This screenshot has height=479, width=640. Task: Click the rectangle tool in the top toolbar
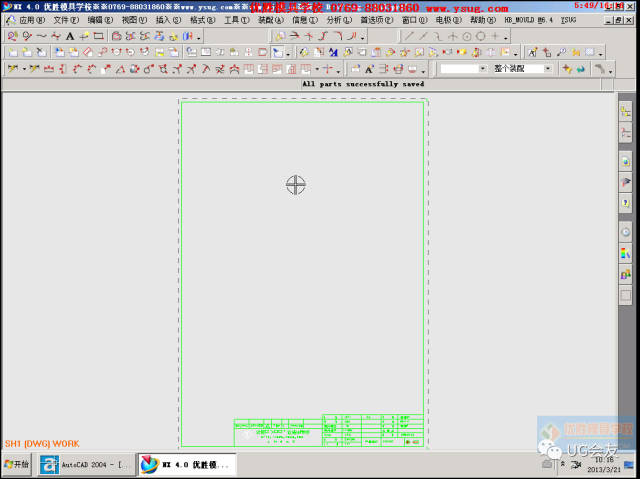[98, 36]
